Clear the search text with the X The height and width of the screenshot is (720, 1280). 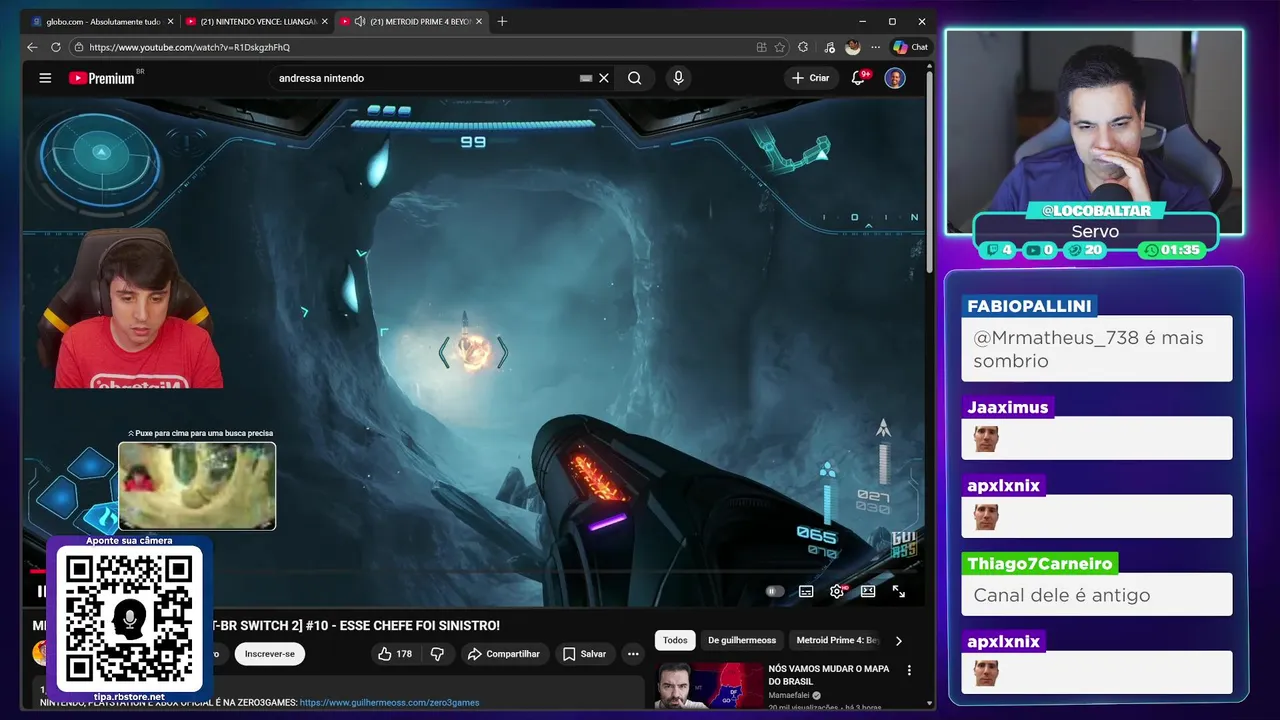click(x=604, y=78)
